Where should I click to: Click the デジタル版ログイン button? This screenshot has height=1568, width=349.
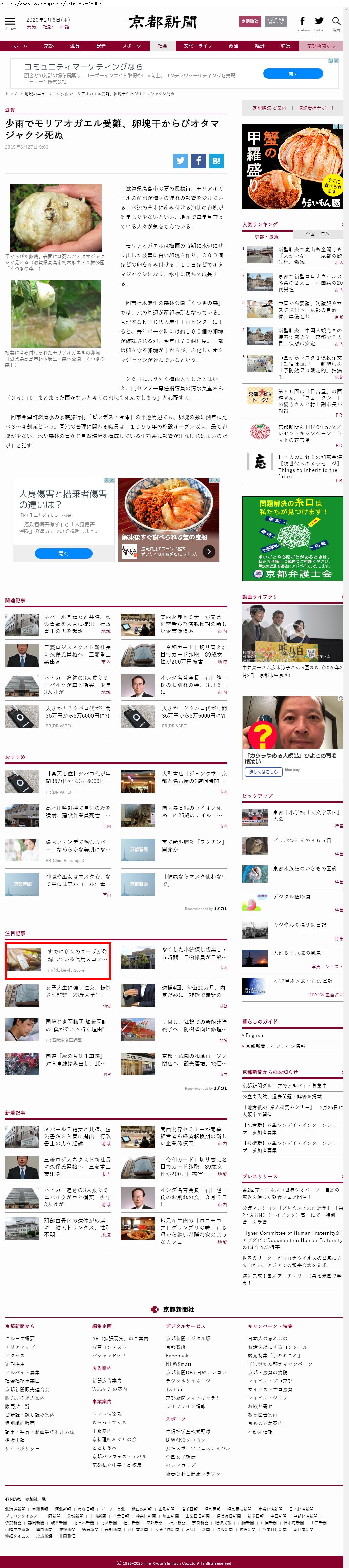click(x=276, y=21)
